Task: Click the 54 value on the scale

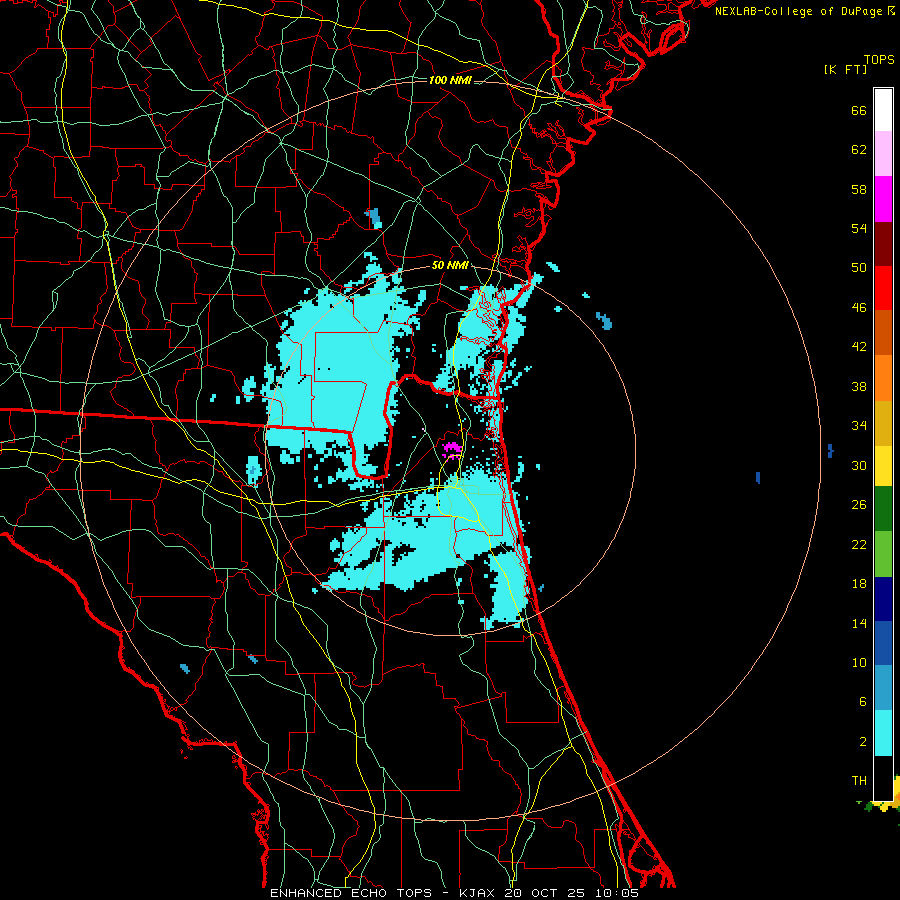Action: click(859, 228)
